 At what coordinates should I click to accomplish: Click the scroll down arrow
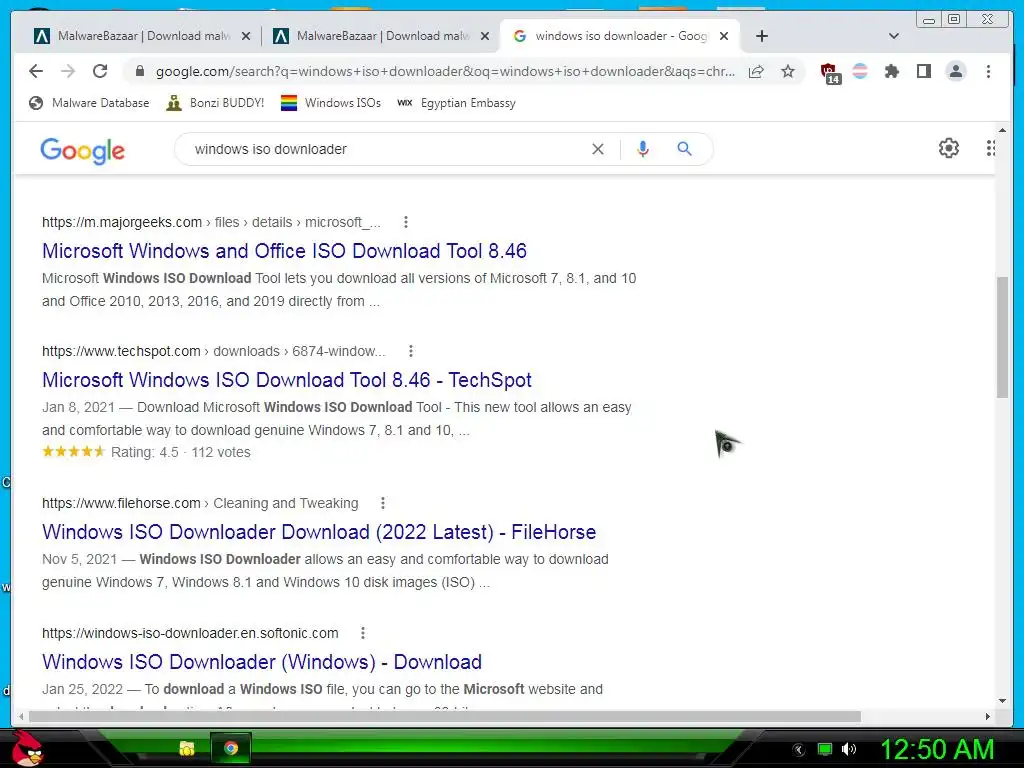pyautogui.click(x=1002, y=701)
